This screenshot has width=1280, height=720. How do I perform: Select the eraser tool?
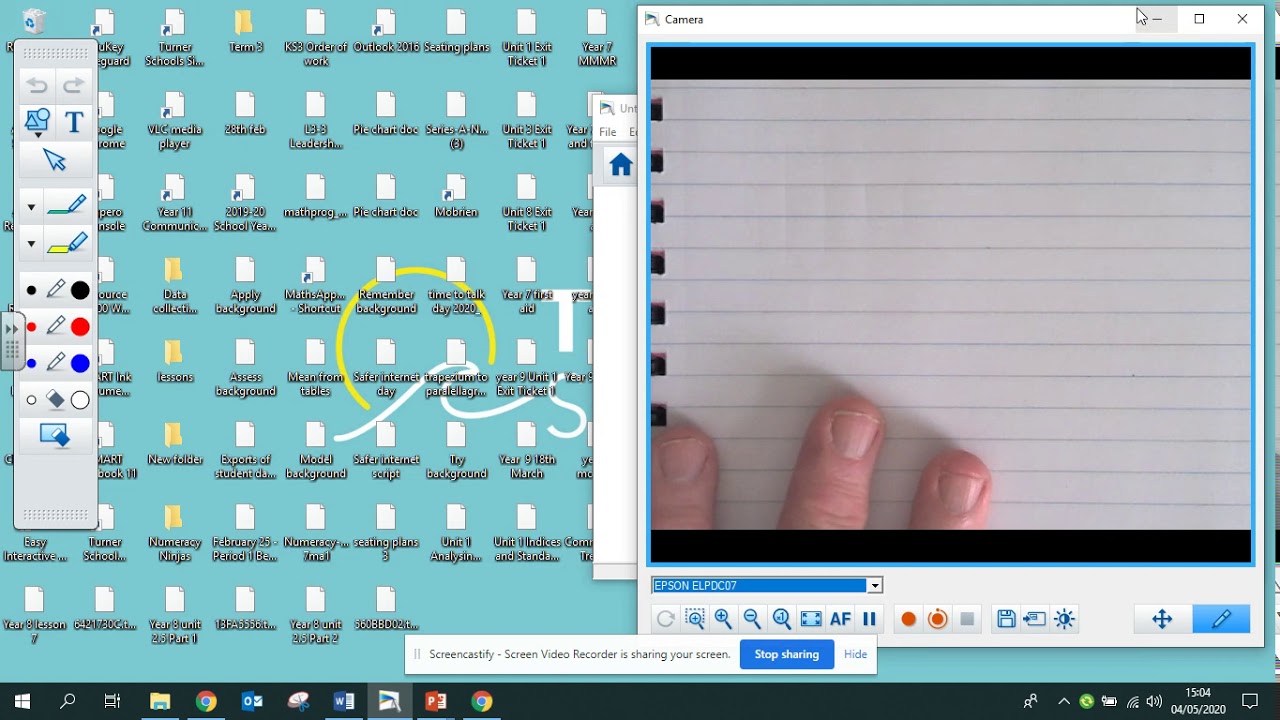(56, 400)
